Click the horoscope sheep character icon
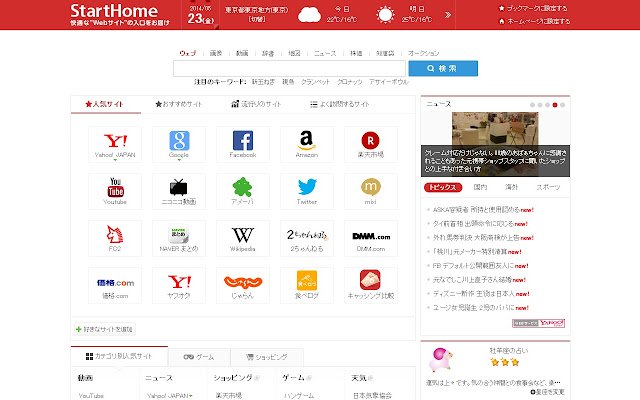This screenshot has height=400, width=640. coord(441,359)
